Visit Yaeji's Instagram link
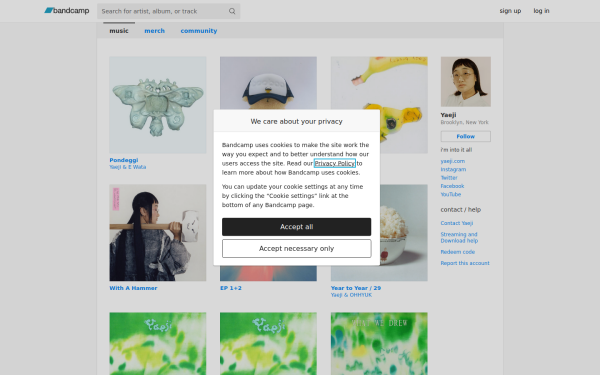This screenshot has width=600, height=375. pos(453,169)
